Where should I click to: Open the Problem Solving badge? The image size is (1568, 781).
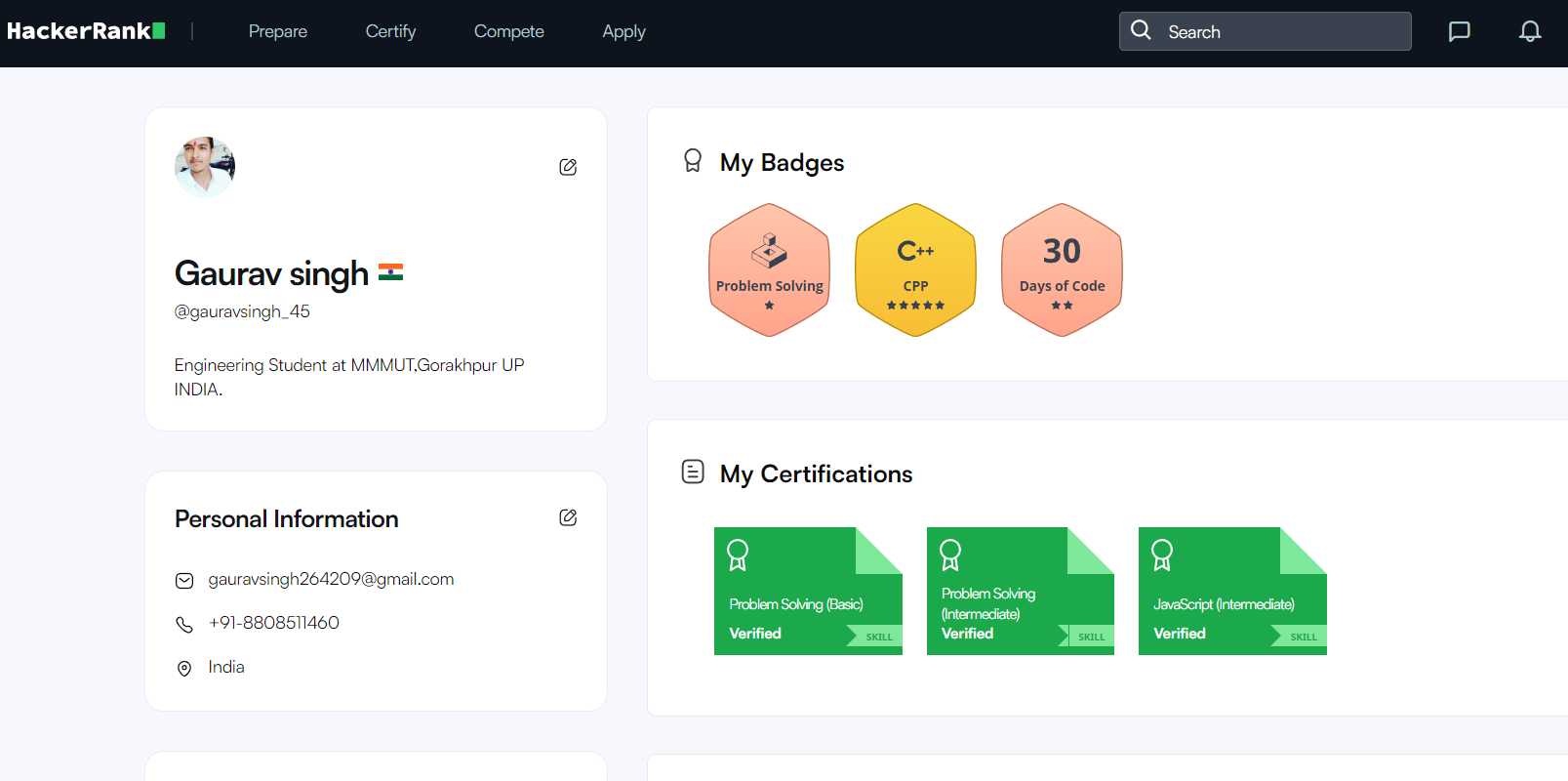click(770, 270)
